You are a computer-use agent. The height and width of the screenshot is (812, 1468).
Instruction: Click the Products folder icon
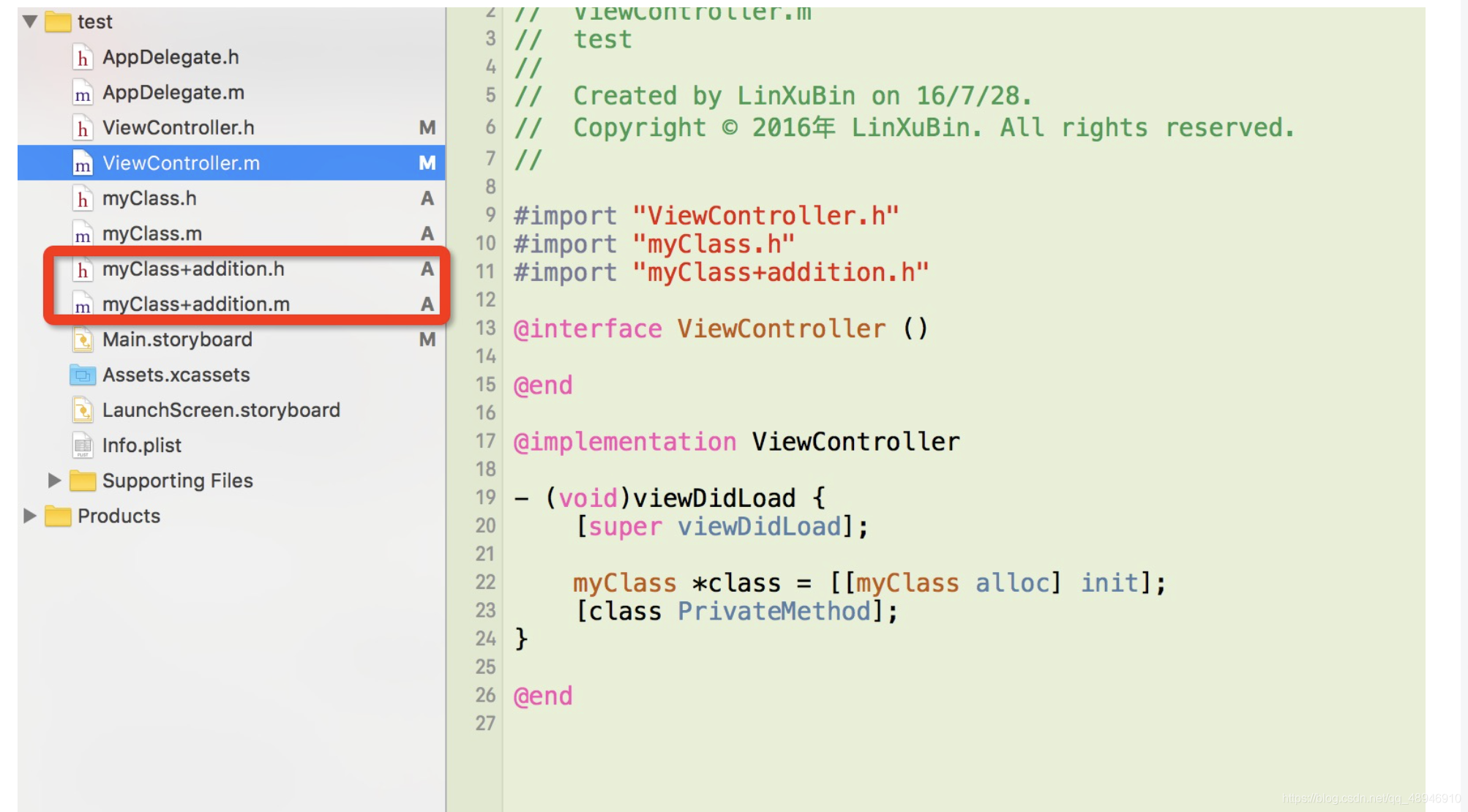(x=58, y=516)
